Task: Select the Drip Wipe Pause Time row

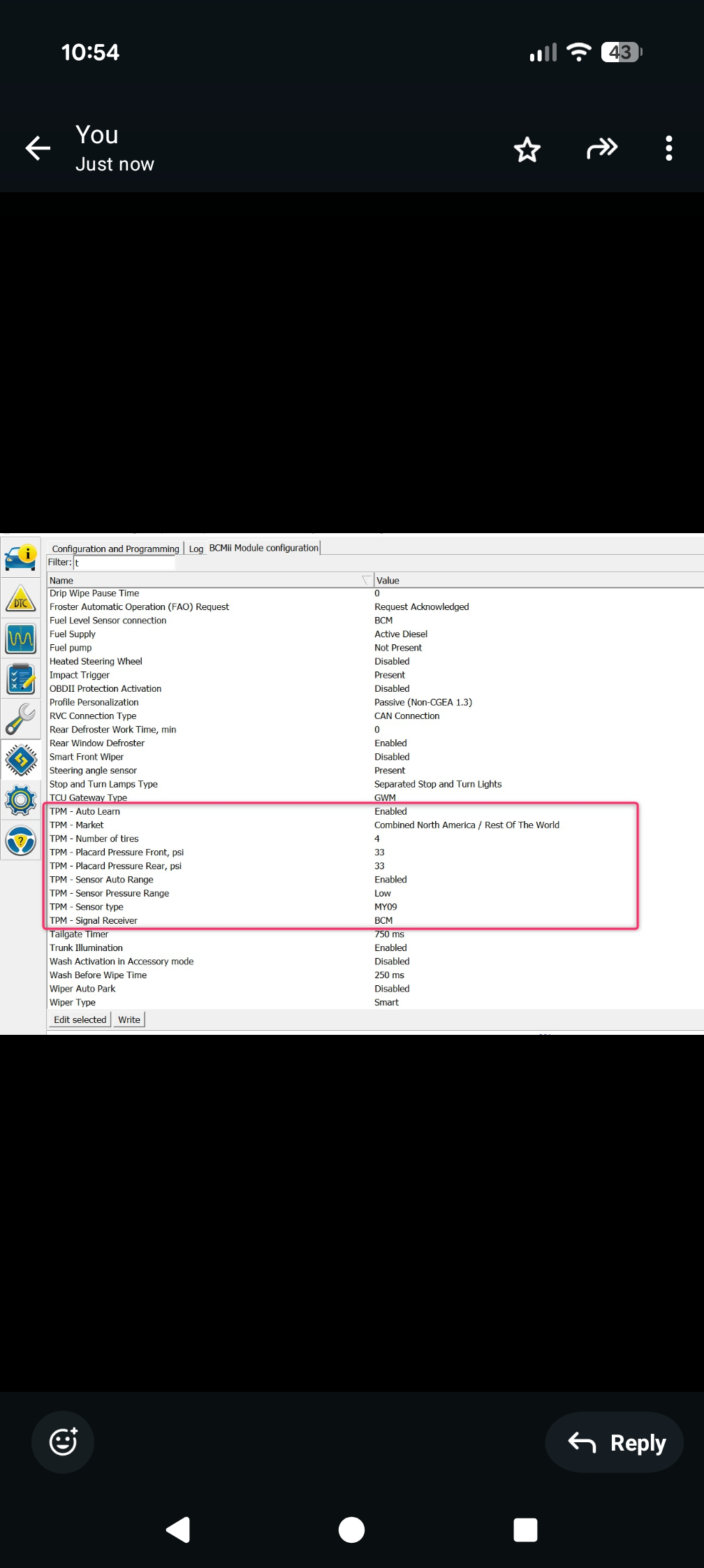Action: (375, 593)
